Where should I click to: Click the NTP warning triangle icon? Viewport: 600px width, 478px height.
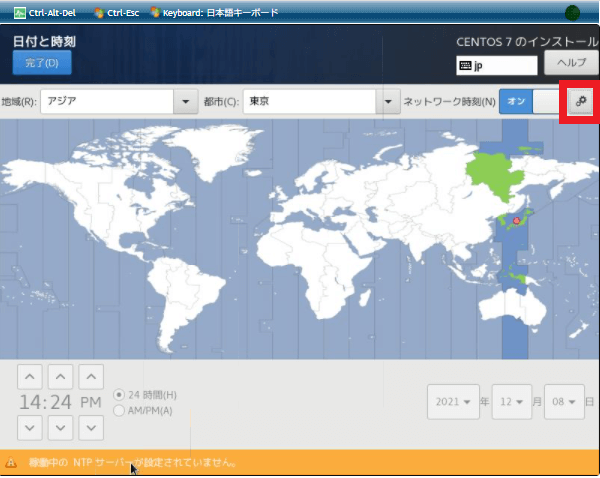click(x=11, y=462)
